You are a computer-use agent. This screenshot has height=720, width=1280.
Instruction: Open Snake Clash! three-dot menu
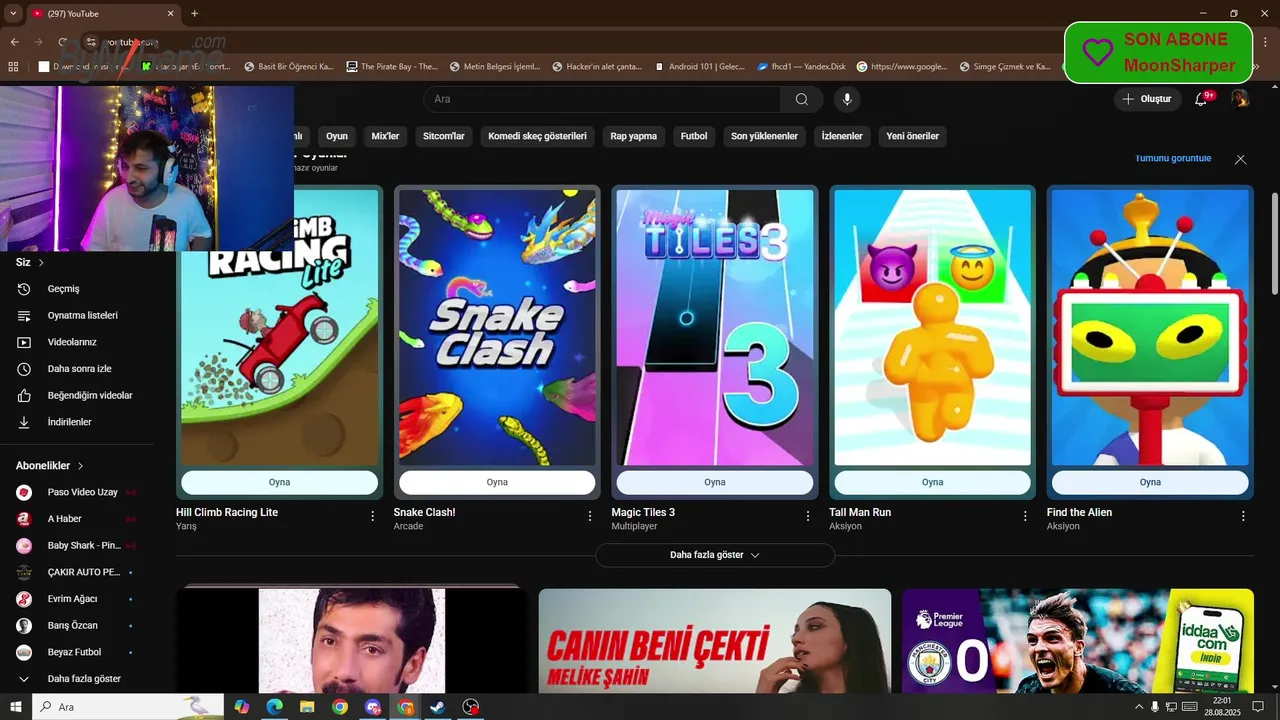click(590, 516)
